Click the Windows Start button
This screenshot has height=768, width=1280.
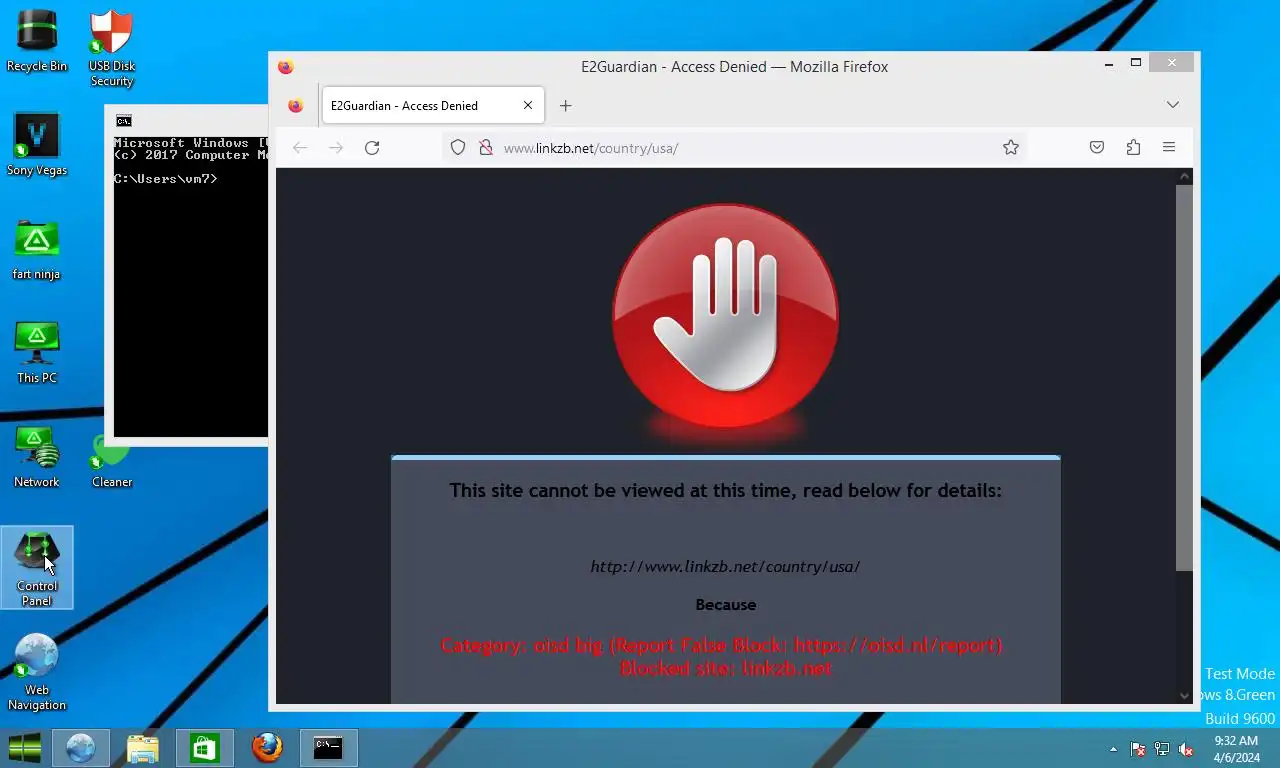pos(25,748)
